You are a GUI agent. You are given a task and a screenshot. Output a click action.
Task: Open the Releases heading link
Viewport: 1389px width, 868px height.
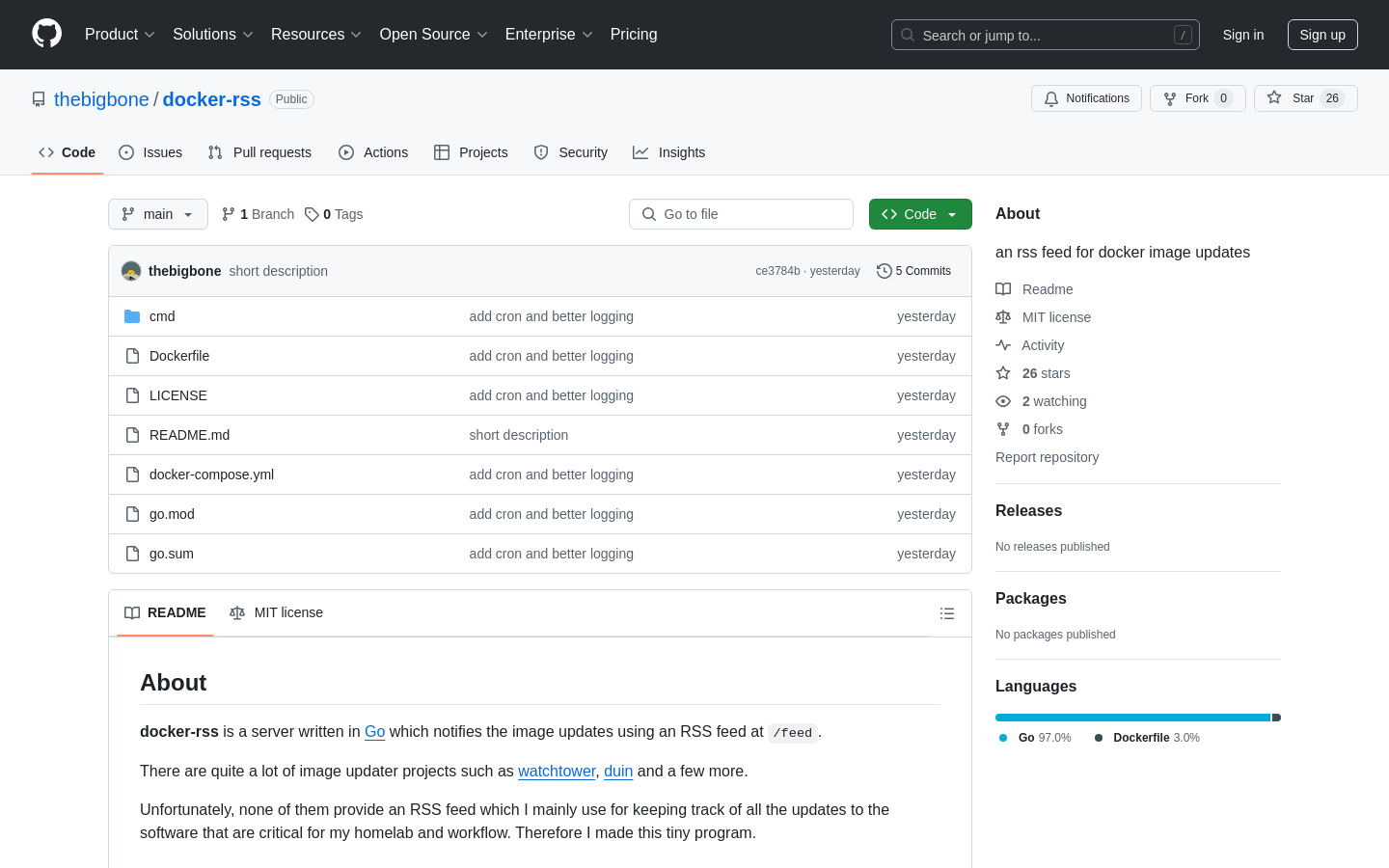[x=1028, y=511]
